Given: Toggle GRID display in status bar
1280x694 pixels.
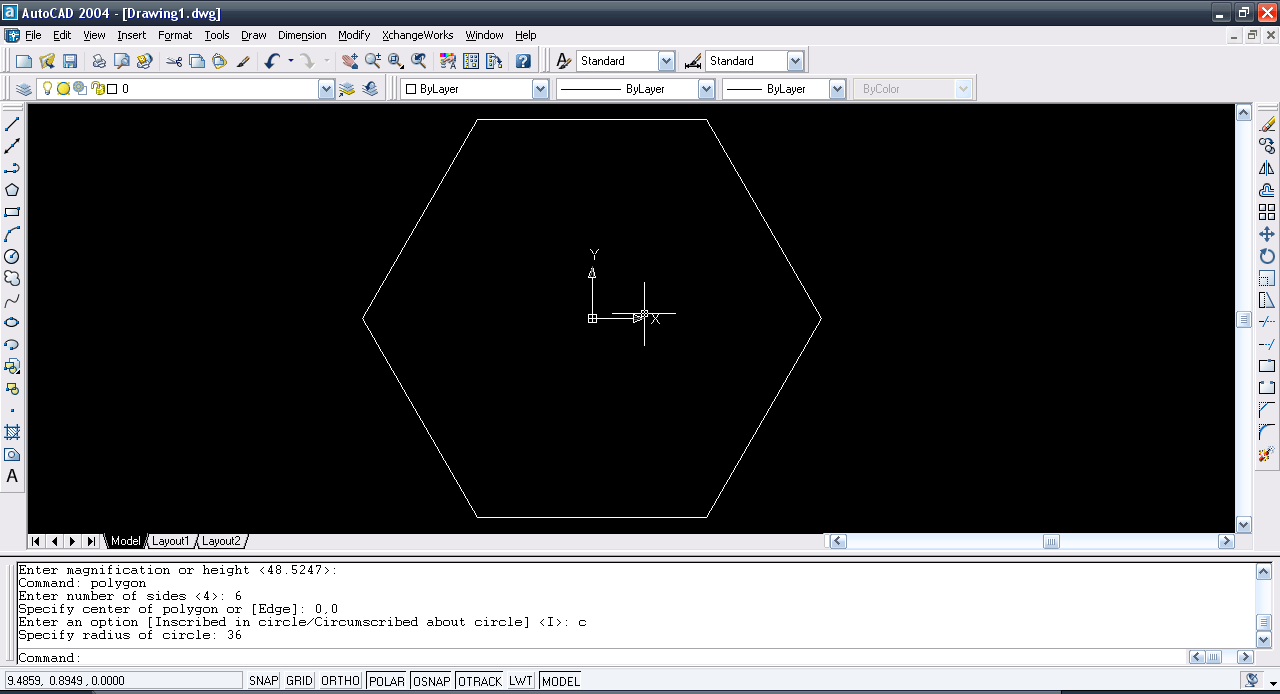Looking at the screenshot, I should (300, 681).
